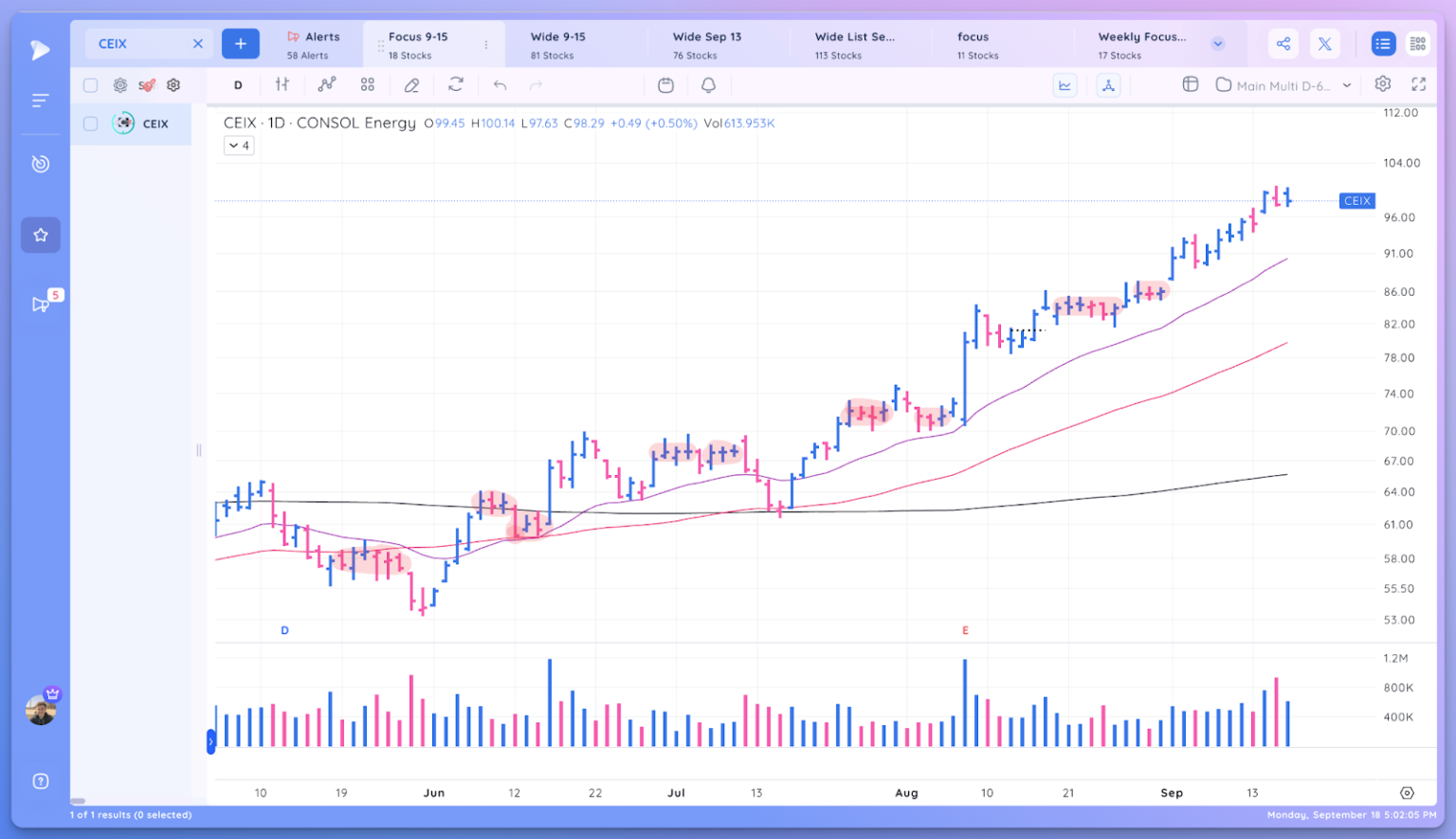Image resolution: width=1456 pixels, height=839 pixels.
Task: Select the drawing pencil tool in chart toolbar
Action: coord(411,85)
